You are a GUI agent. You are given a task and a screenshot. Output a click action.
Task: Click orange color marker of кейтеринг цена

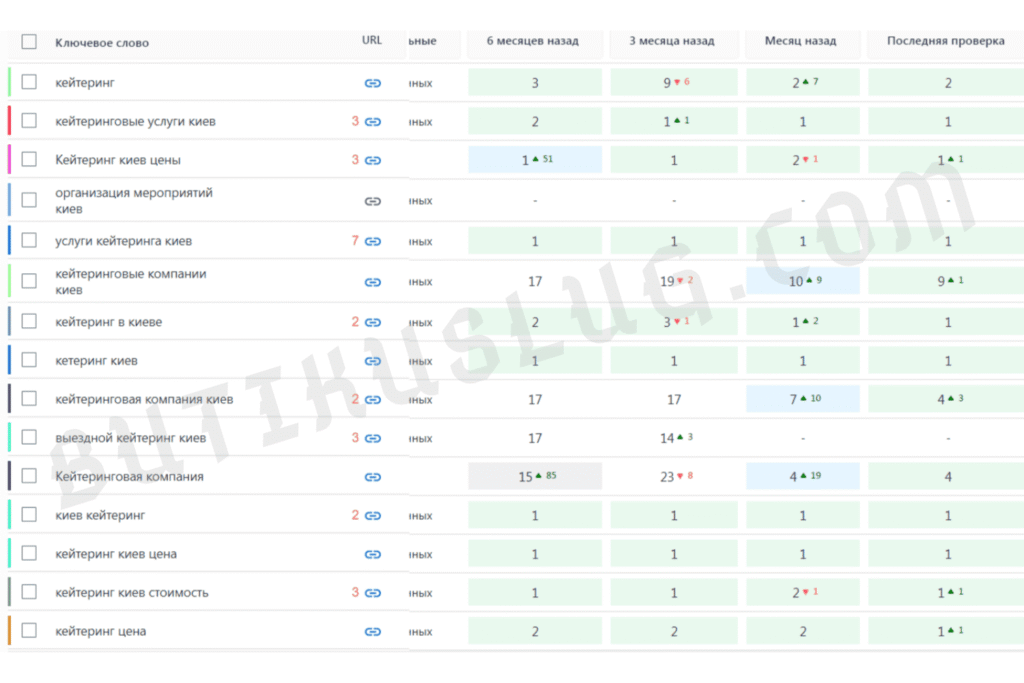coord(9,630)
